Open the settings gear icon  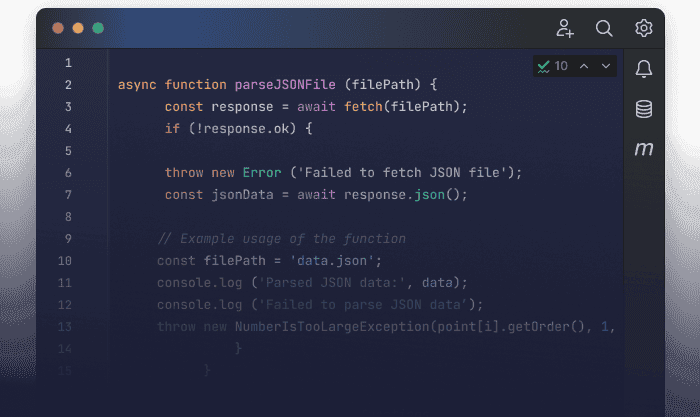644,28
